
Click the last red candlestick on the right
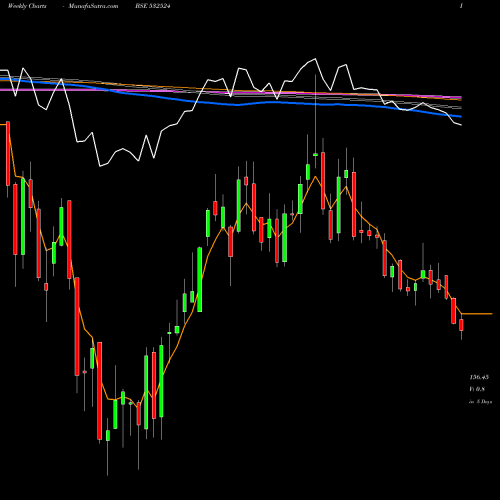pyautogui.click(x=461, y=325)
